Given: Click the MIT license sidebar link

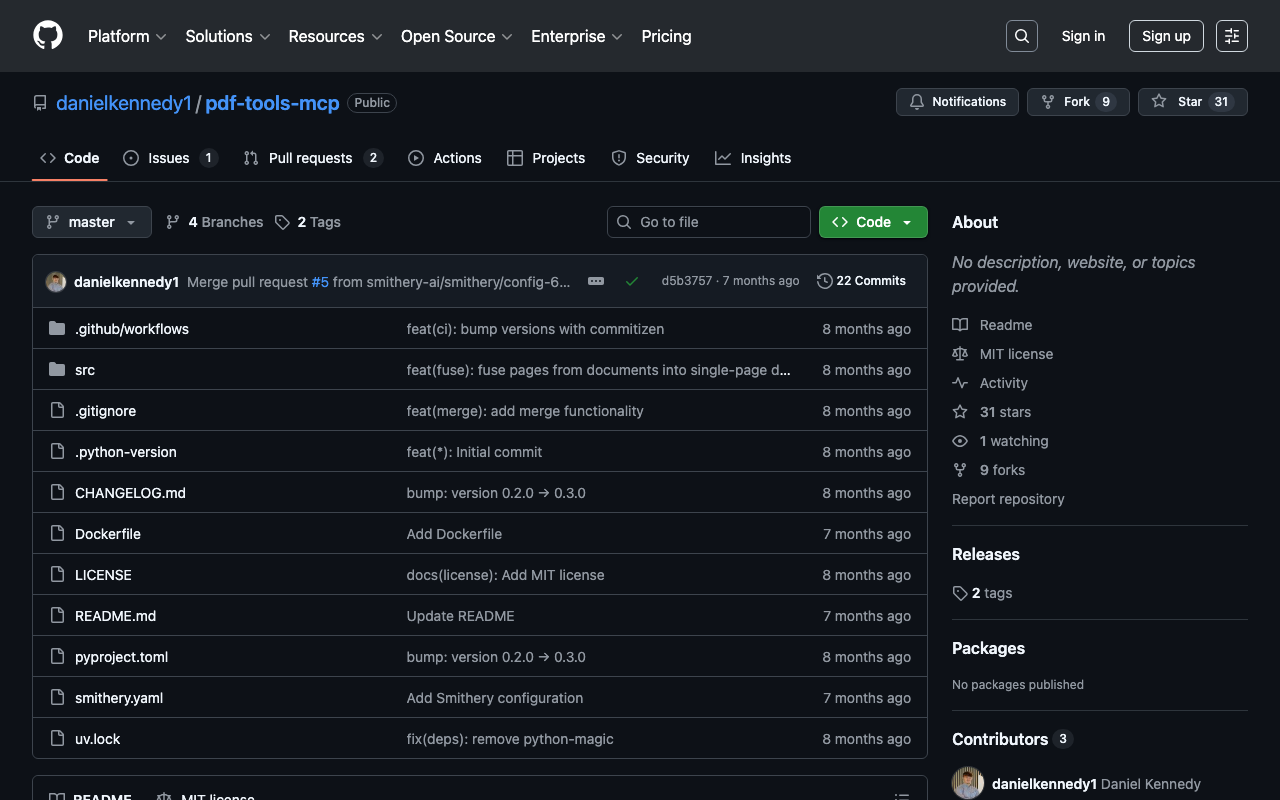Looking at the screenshot, I should pyautogui.click(x=1015, y=354).
